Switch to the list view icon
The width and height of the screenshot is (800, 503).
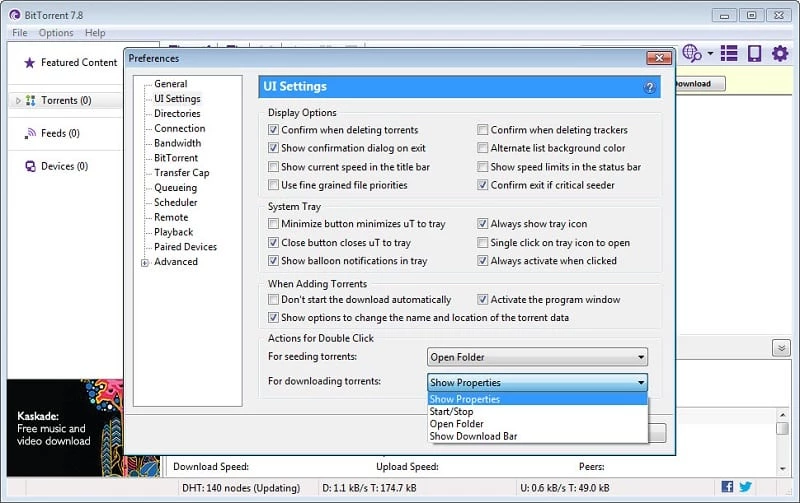tap(728, 53)
